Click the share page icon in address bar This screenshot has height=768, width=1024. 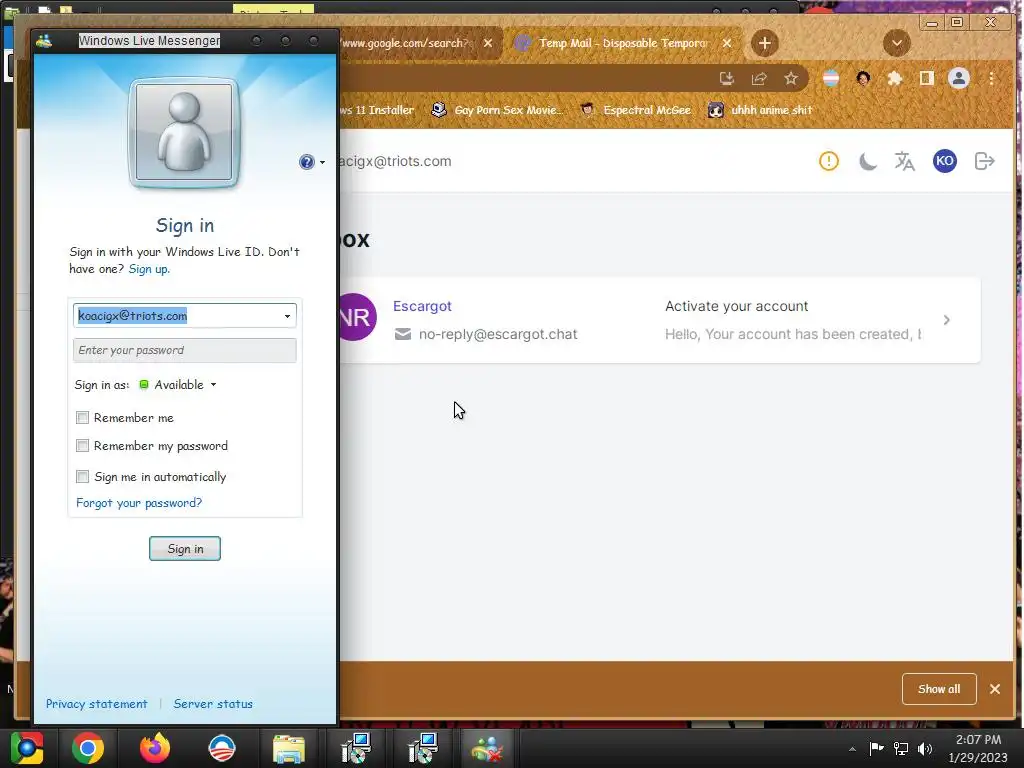click(x=759, y=79)
